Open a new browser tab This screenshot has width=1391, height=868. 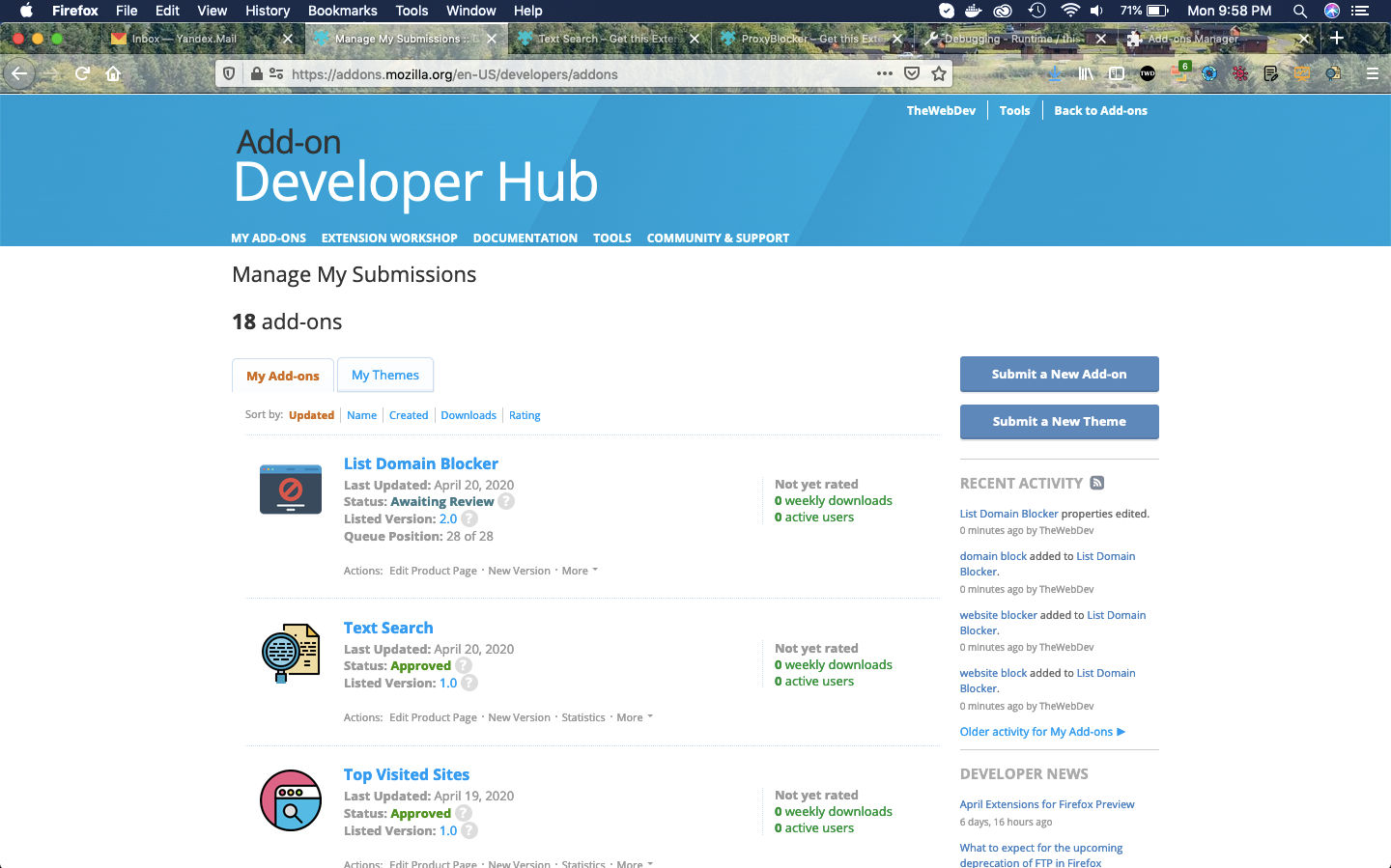pos(1337,38)
